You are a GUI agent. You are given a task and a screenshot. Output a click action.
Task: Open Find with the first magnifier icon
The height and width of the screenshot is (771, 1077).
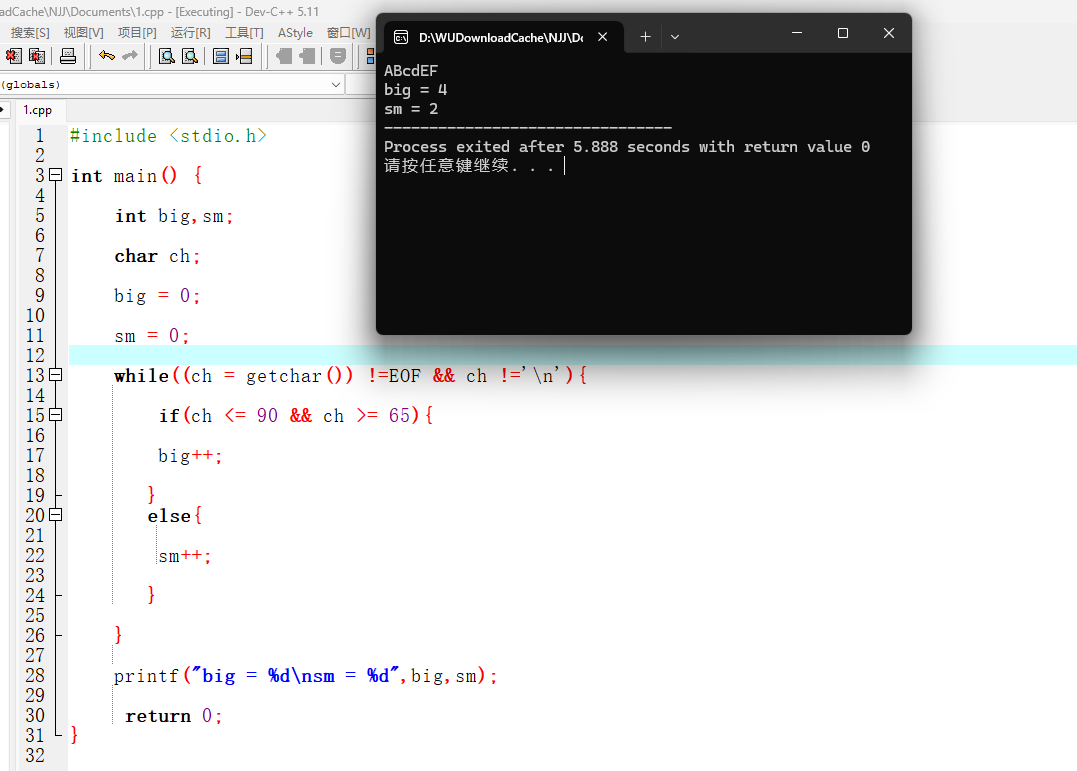pyautogui.click(x=166, y=56)
